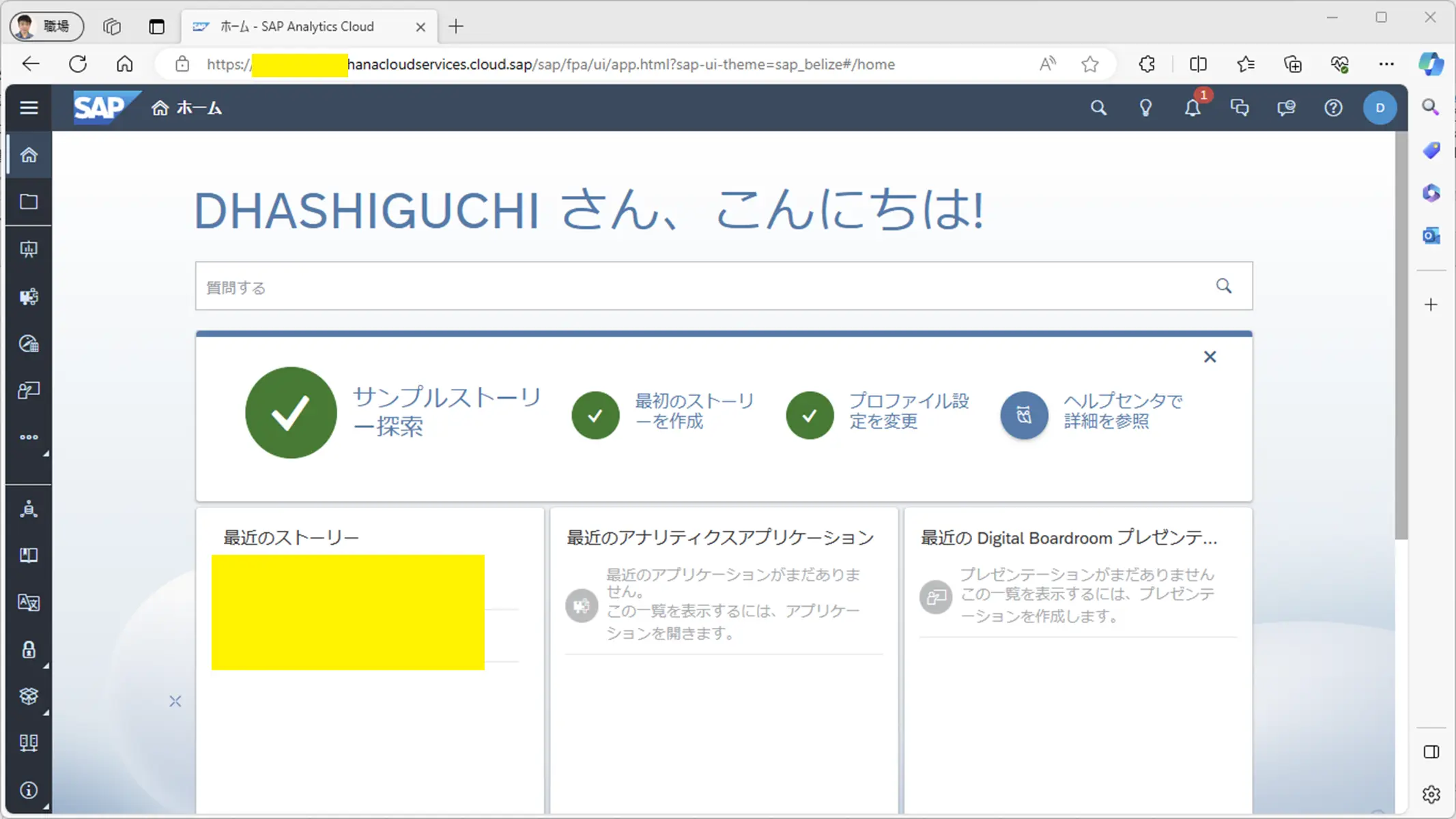
Task: Click 最近の Digital Boardroom プレゼンテ... tile header
Action: (1069, 538)
